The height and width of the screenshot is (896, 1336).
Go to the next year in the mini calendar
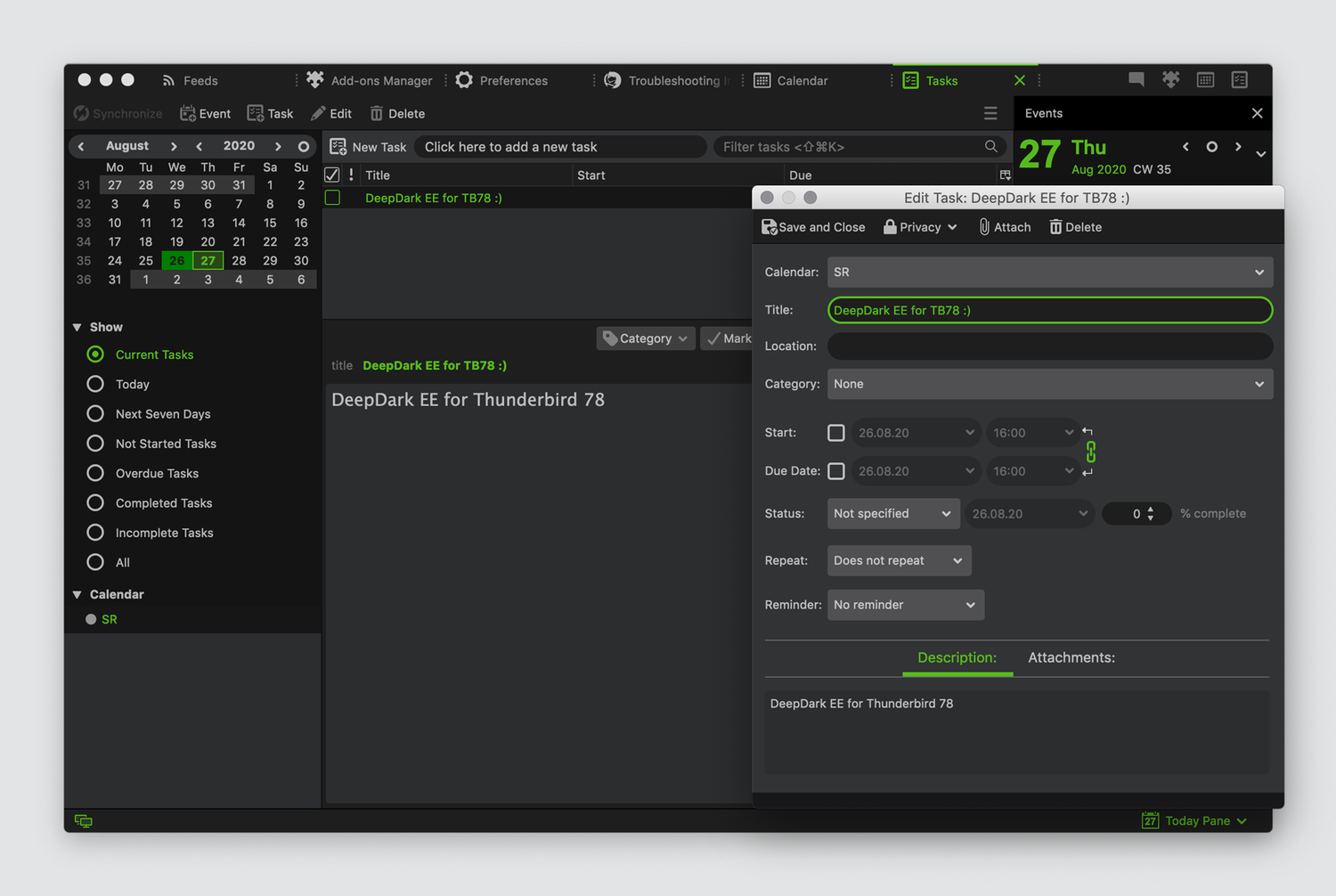[278, 146]
